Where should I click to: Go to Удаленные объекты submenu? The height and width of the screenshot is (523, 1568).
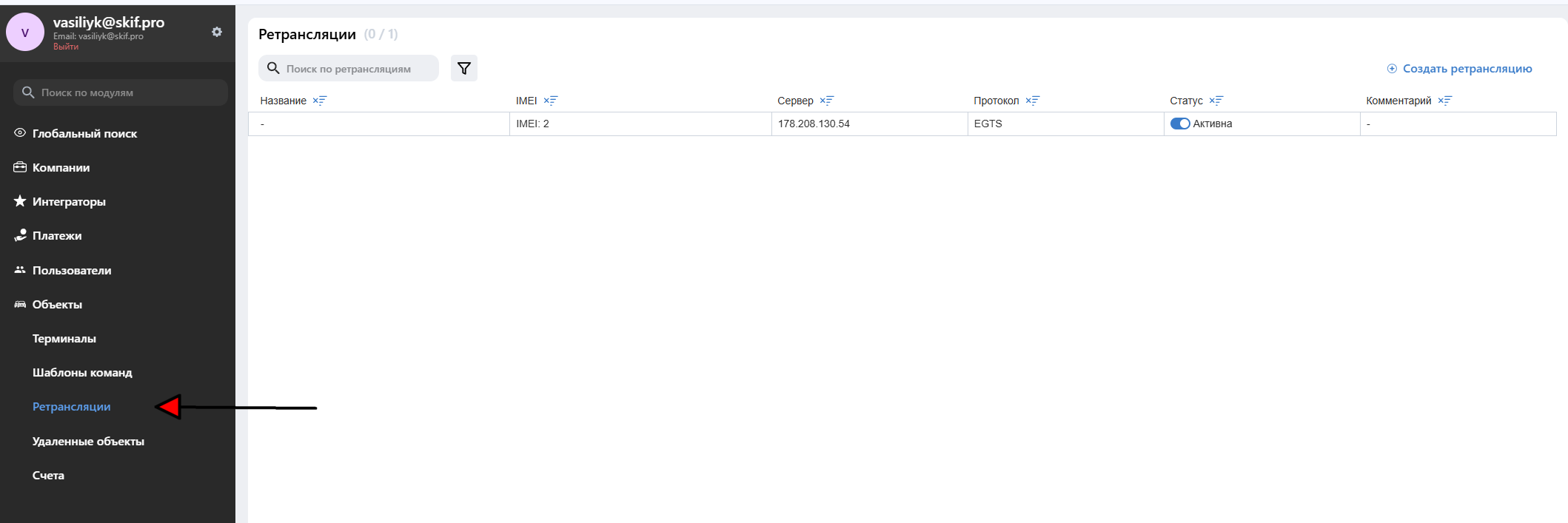(x=88, y=442)
